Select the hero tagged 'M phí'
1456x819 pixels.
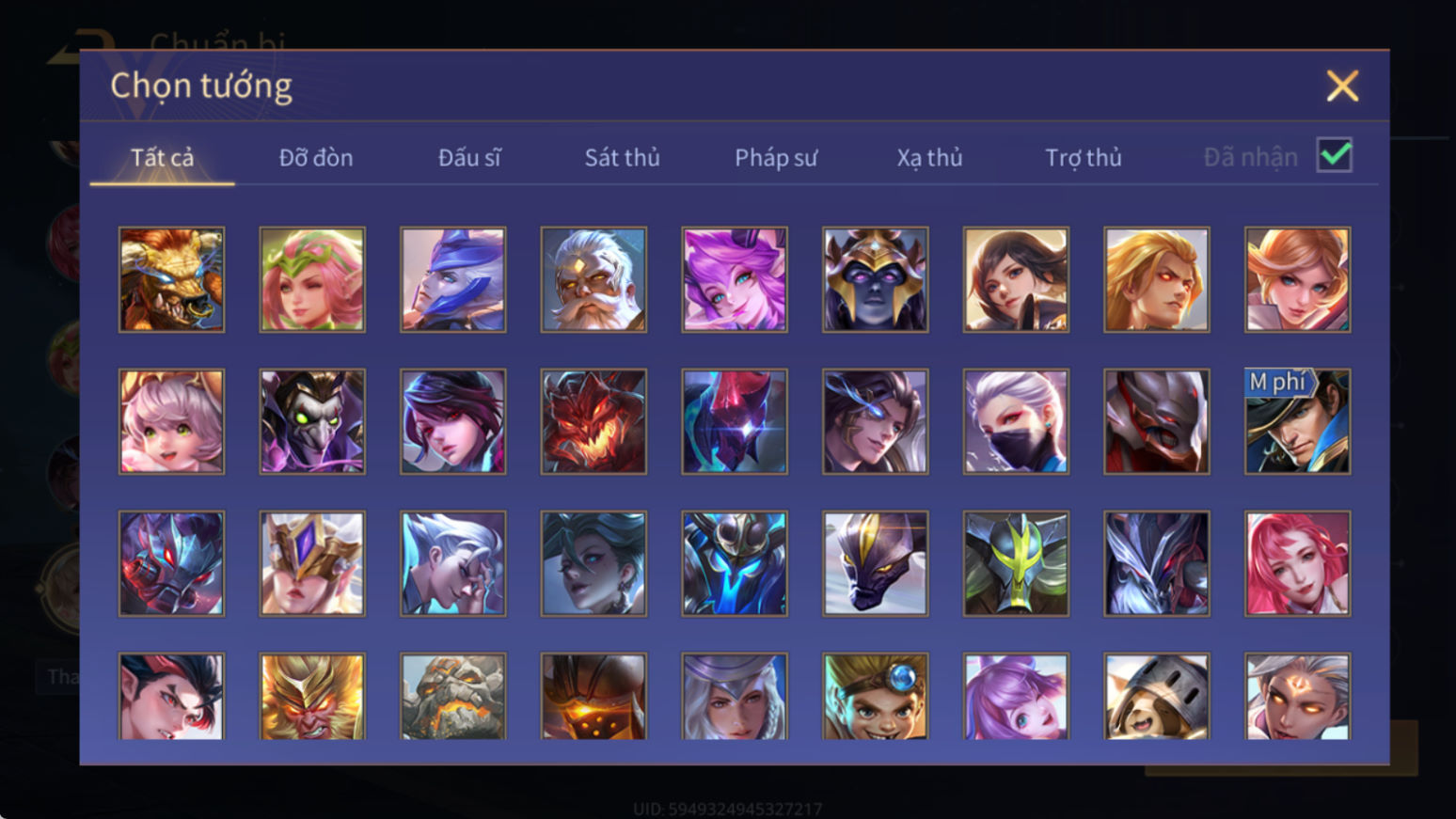1298,421
